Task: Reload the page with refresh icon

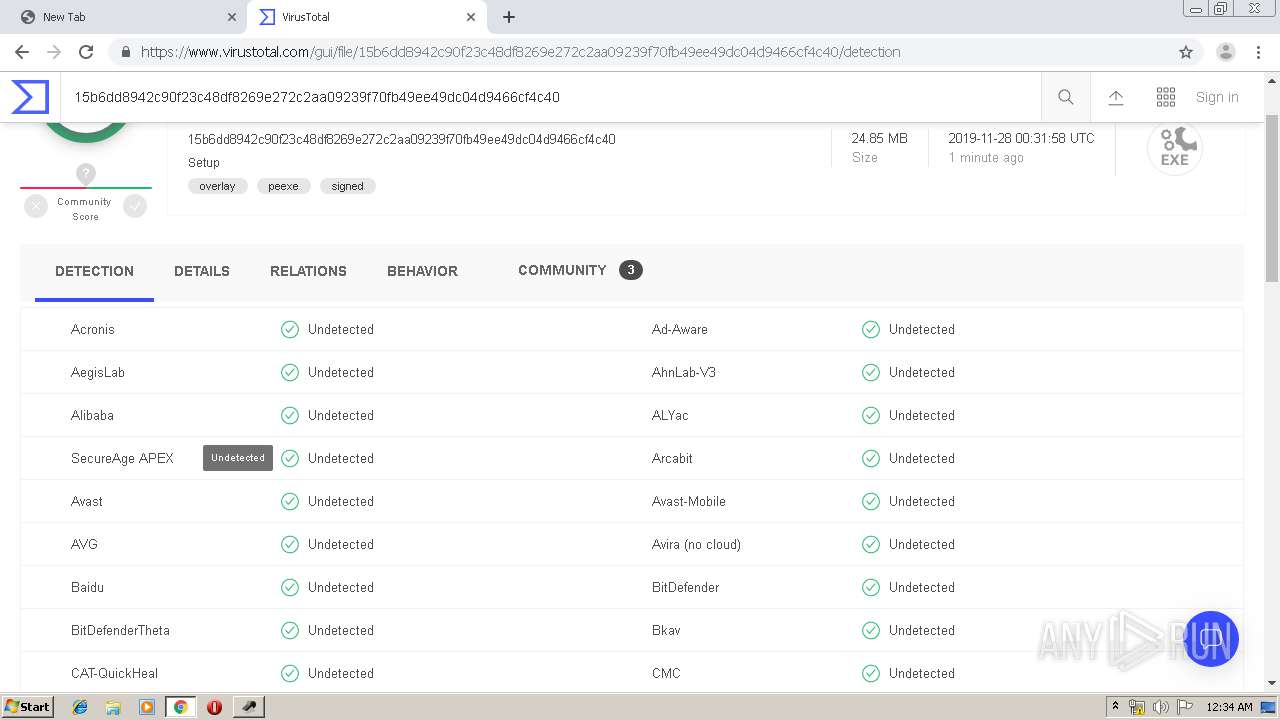Action: pos(86,52)
